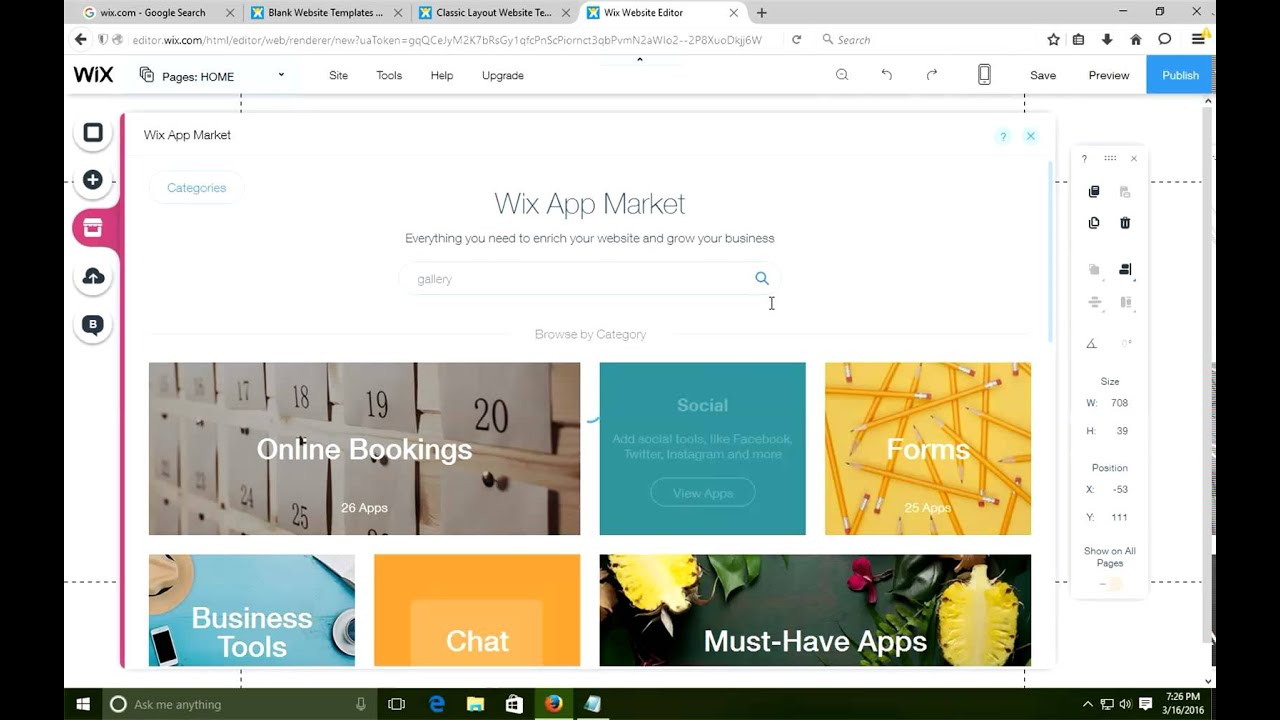This screenshot has height=720, width=1280.
Task: Open the Add elements plus button
Action: (93, 180)
